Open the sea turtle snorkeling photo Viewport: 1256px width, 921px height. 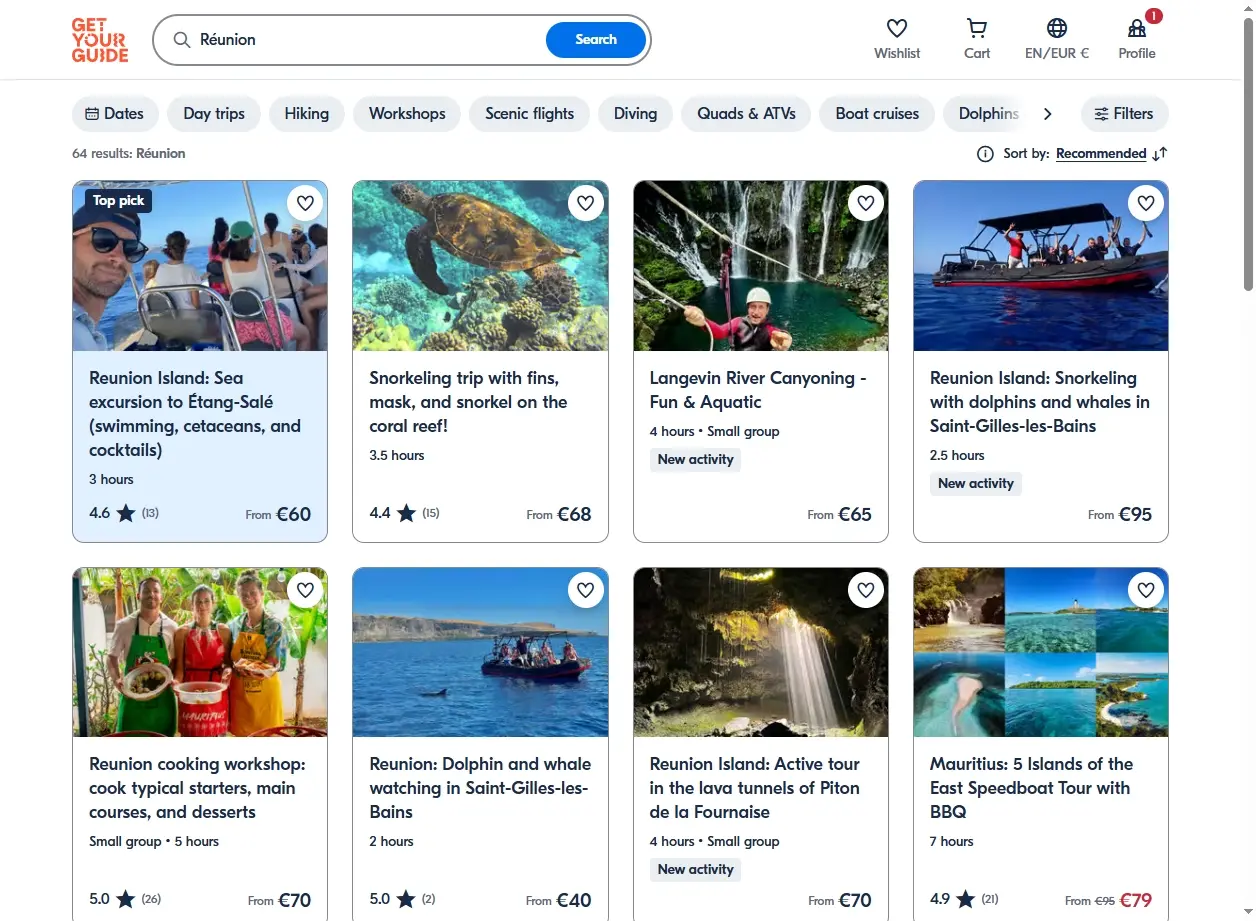click(480, 266)
